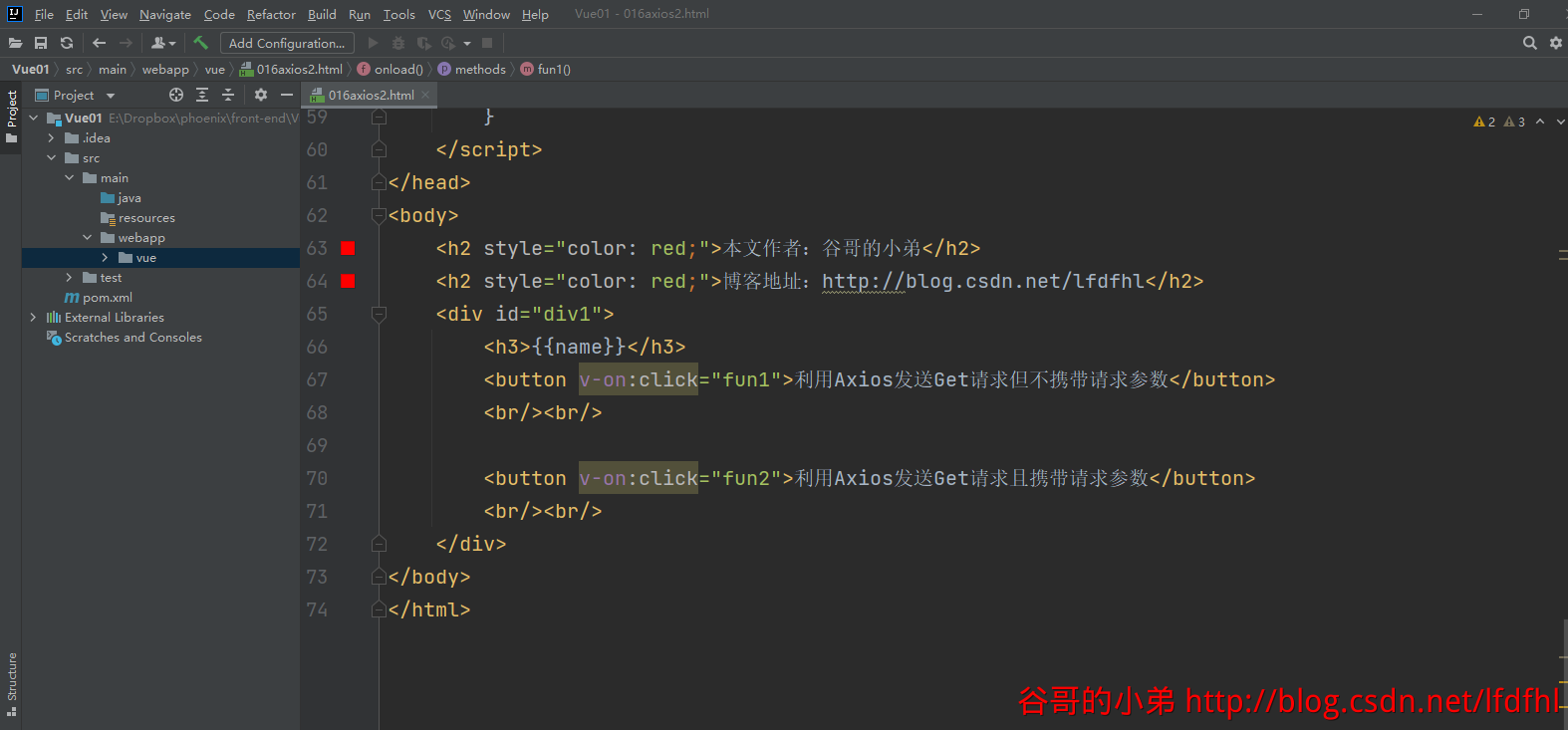Close the 016axios2.html tab
The width and height of the screenshot is (1568, 730).
click(x=425, y=95)
